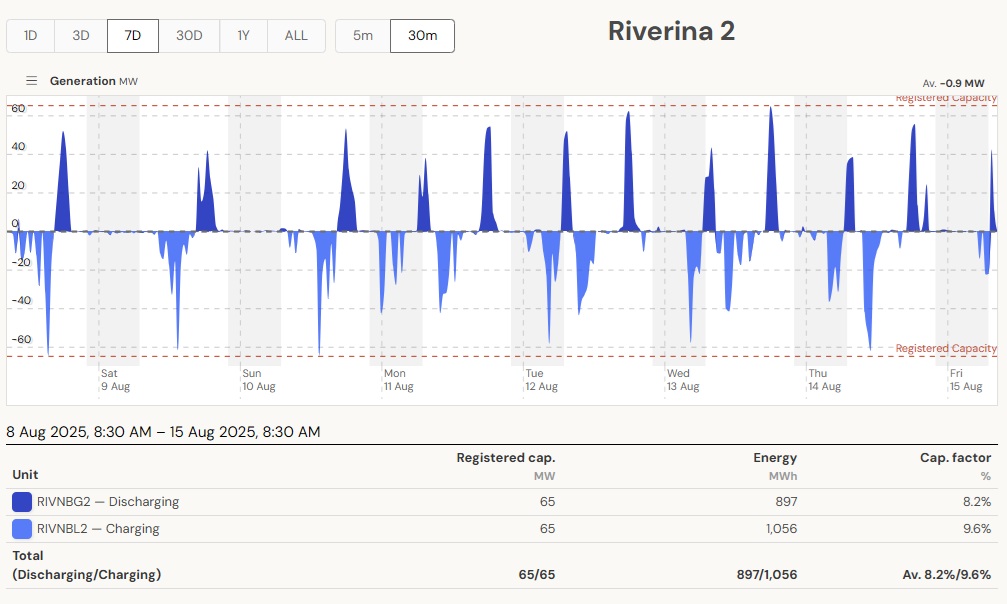The height and width of the screenshot is (604, 1007).
Task: Click the Sat 9 Aug axis marker
Action: 115,380
